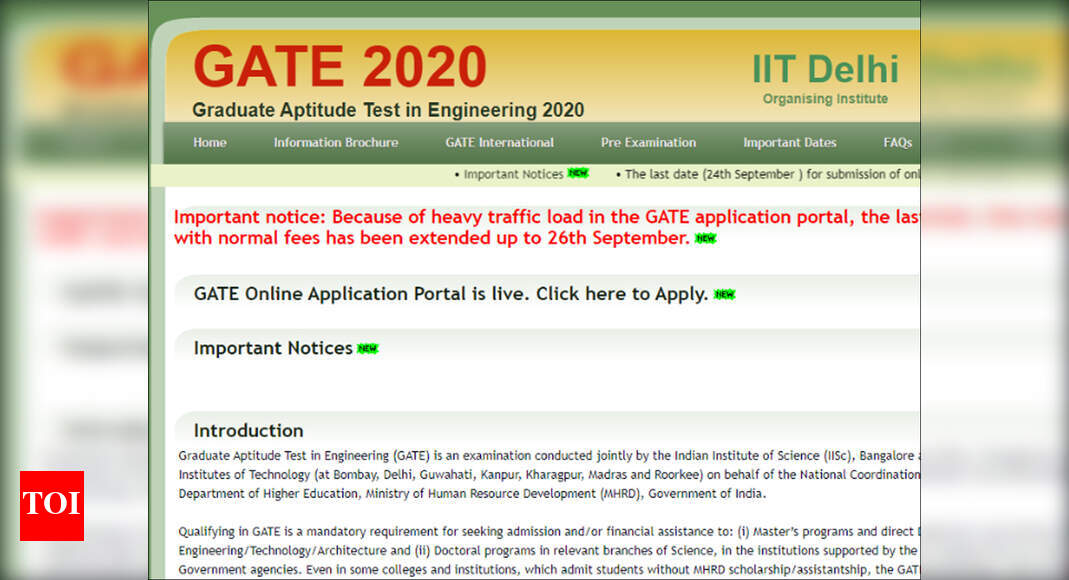Screen dimensions: 1069x580
Task: Open the Home menu item
Action: (x=209, y=142)
